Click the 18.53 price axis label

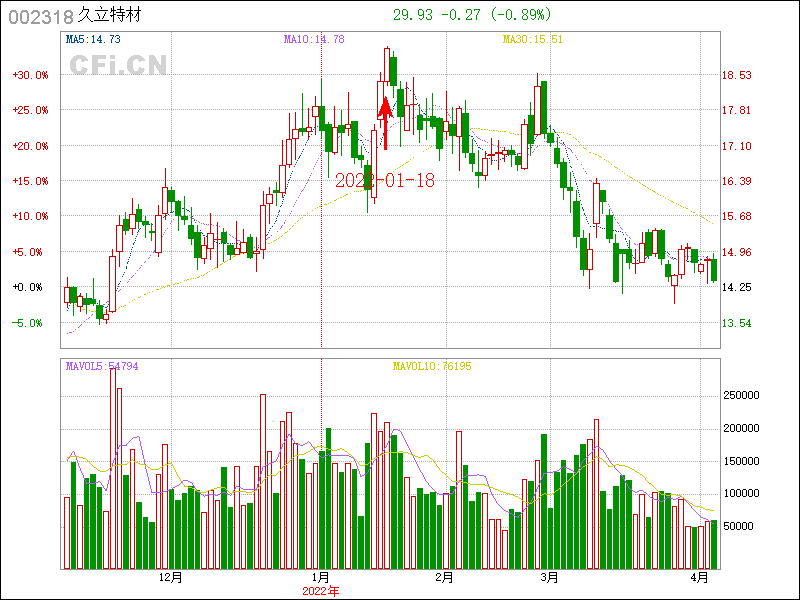pyautogui.click(x=737, y=75)
